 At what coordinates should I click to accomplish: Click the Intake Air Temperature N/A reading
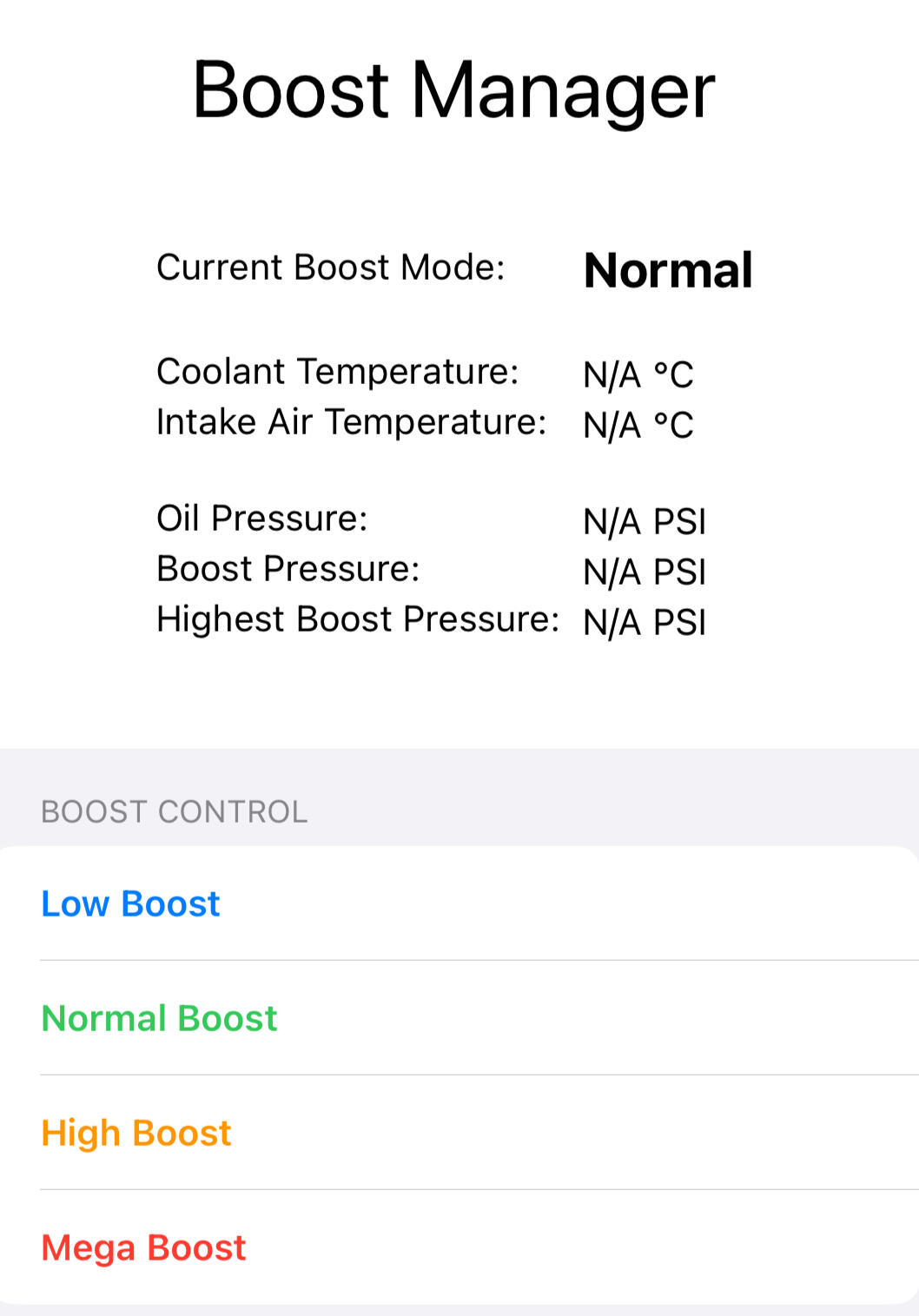tap(638, 426)
